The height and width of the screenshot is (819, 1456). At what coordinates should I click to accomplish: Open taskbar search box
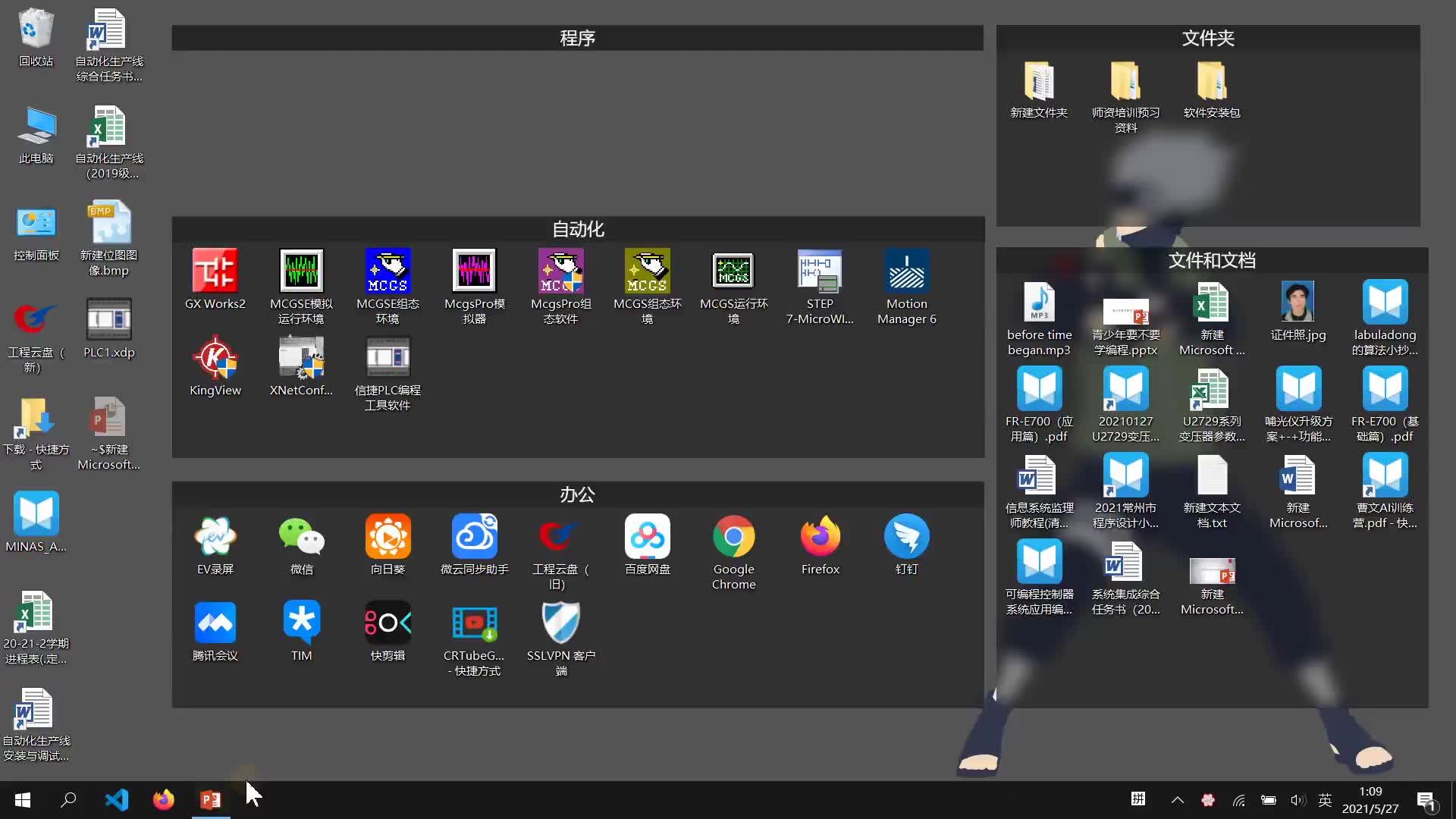pos(68,799)
